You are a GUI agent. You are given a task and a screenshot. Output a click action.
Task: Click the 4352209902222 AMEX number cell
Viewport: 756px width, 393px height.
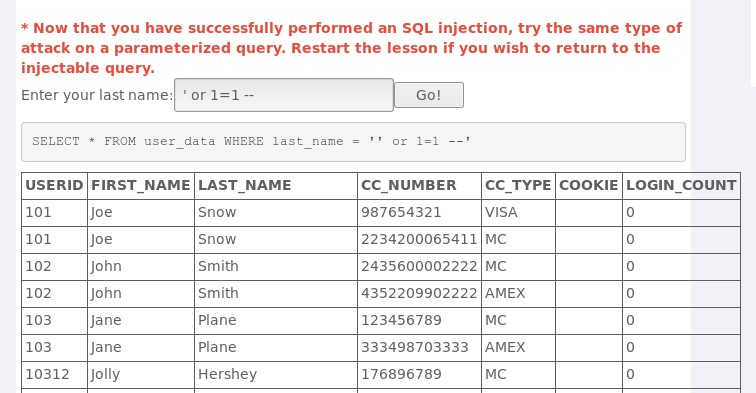(x=419, y=294)
